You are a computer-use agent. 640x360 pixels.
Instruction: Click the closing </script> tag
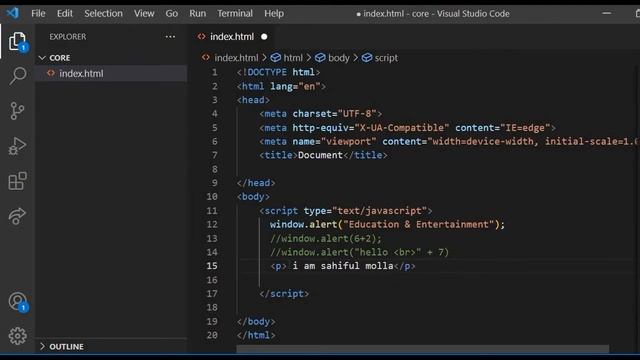click(x=284, y=294)
